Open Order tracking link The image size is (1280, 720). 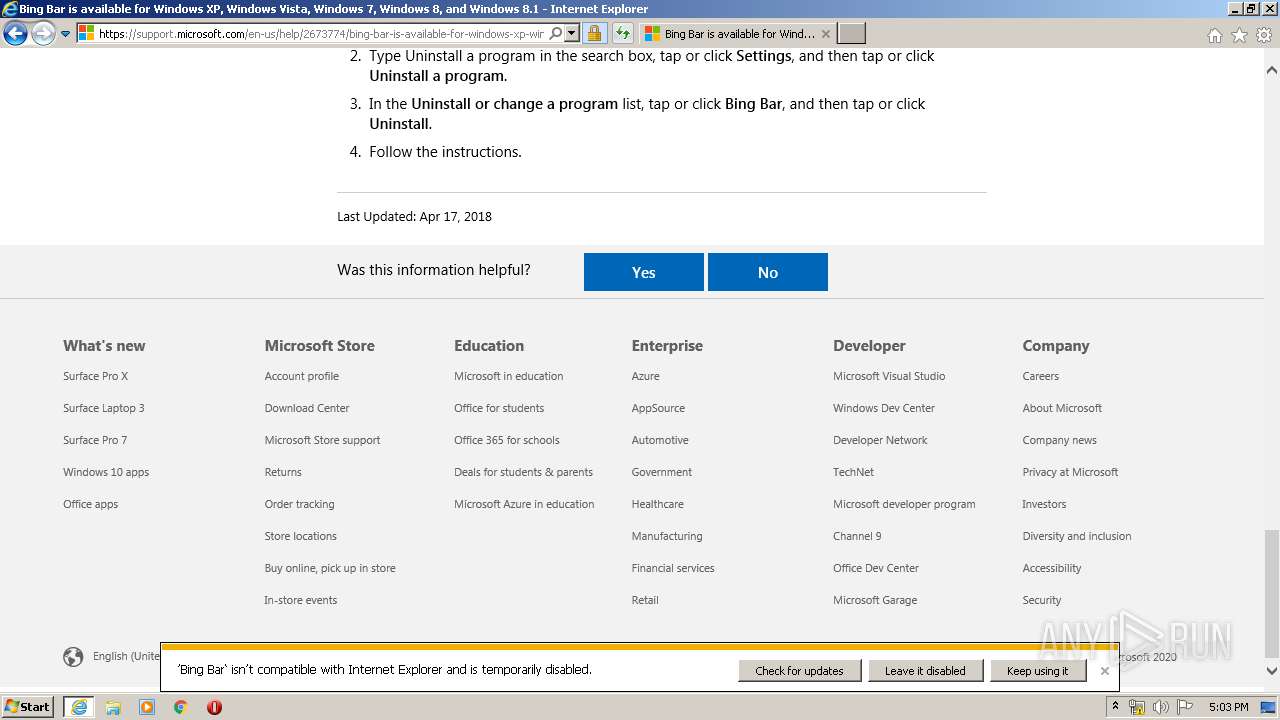click(x=300, y=504)
